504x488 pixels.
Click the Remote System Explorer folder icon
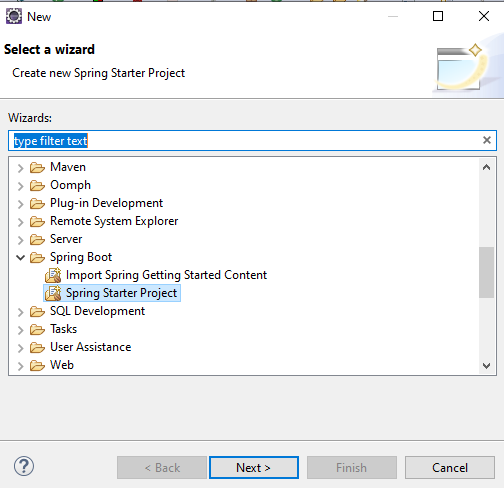[x=37, y=221]
